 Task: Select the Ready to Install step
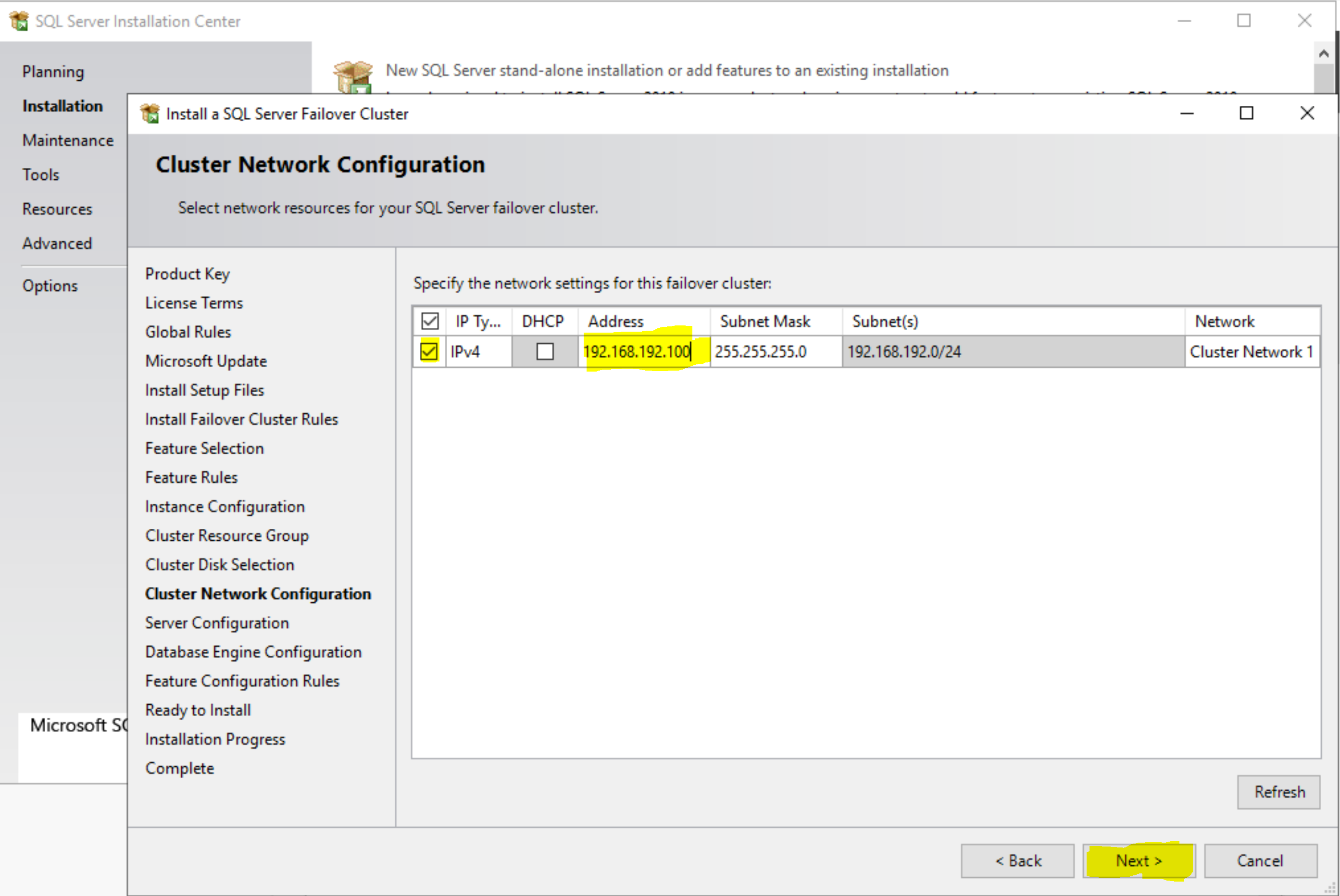click(x=198, y=710)
